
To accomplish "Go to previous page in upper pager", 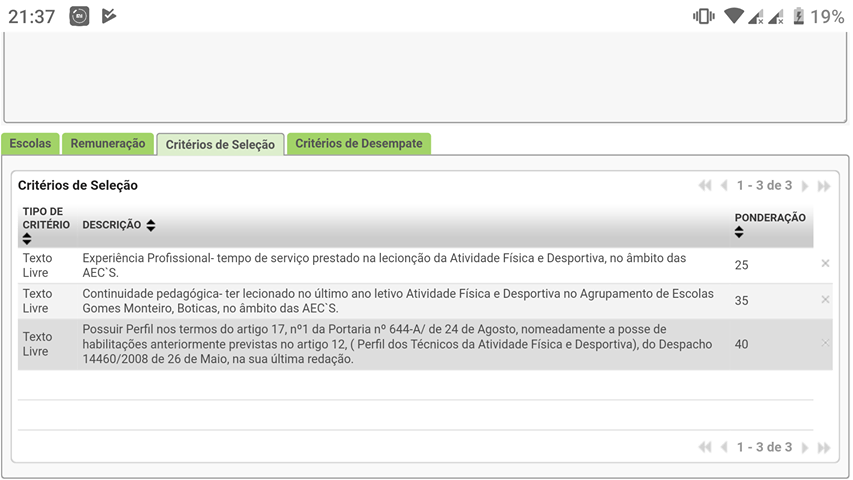I will (724, 186).
